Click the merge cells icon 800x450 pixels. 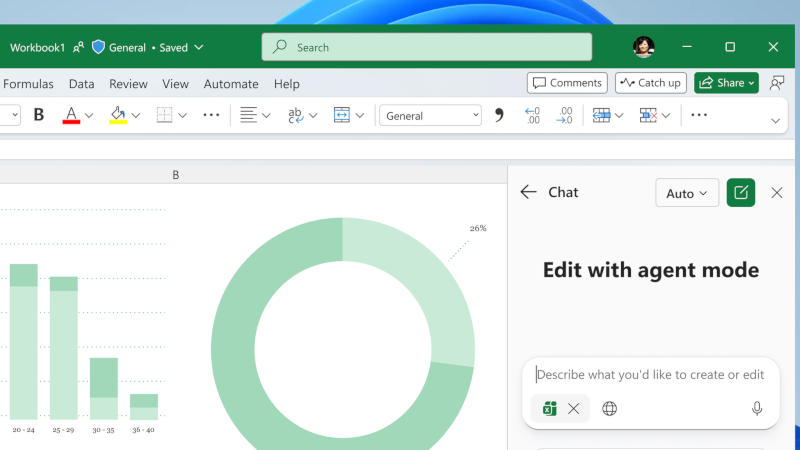coord(341,115)
